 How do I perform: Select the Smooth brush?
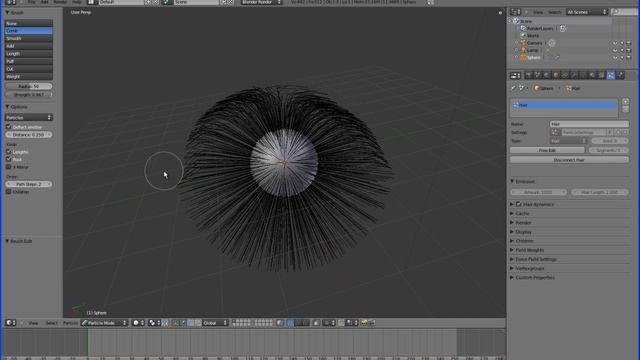click(29, 38)
